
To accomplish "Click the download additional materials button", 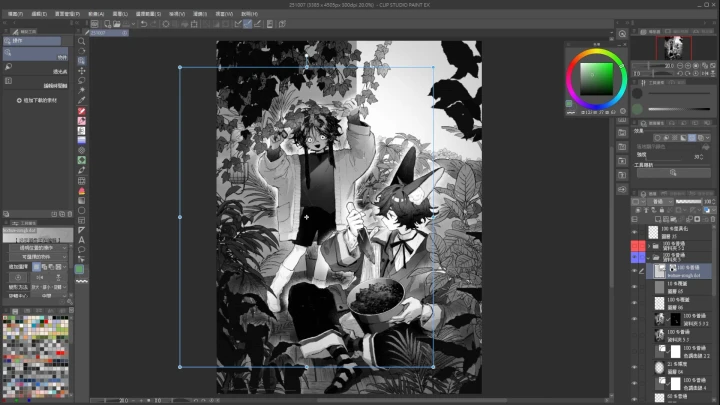I will [40, 101].
